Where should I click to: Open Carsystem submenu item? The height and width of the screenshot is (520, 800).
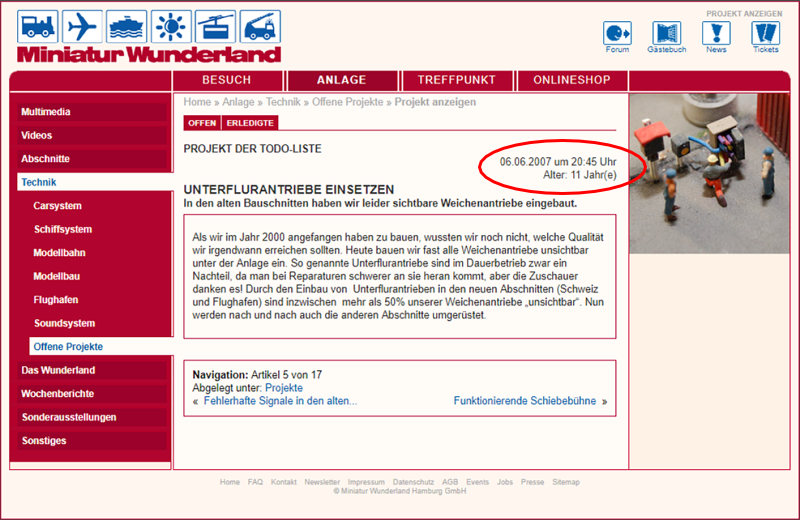[x=57, y=206]
